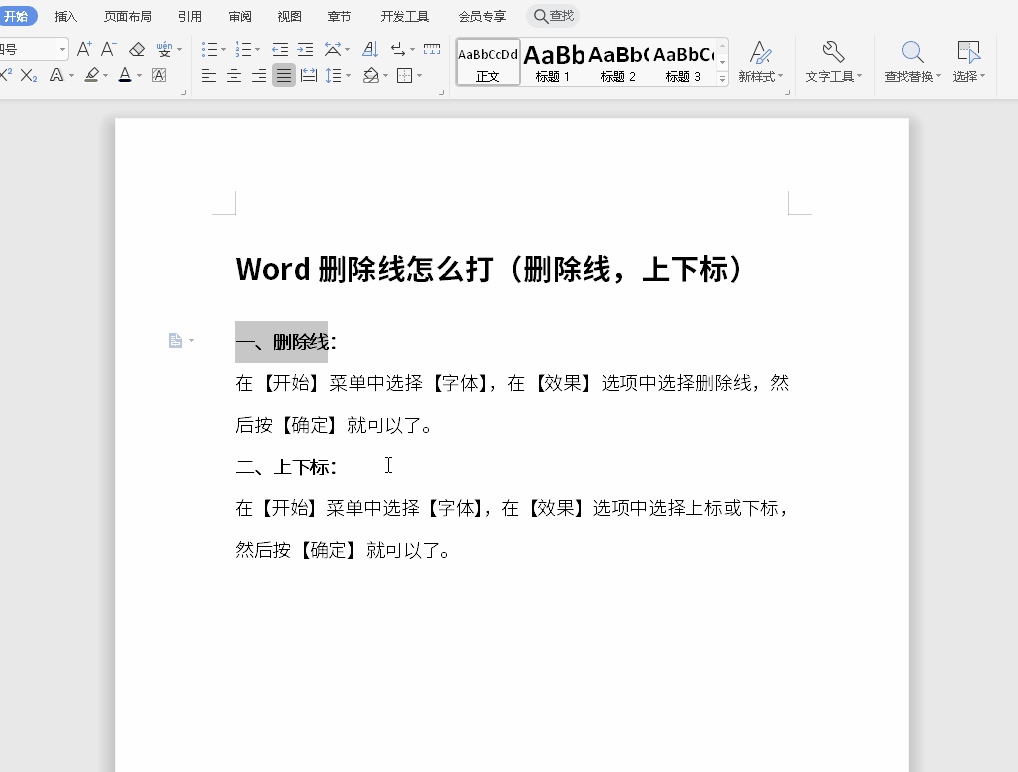Align text to center
The image size is (1018, 772).
coord(234,75)
